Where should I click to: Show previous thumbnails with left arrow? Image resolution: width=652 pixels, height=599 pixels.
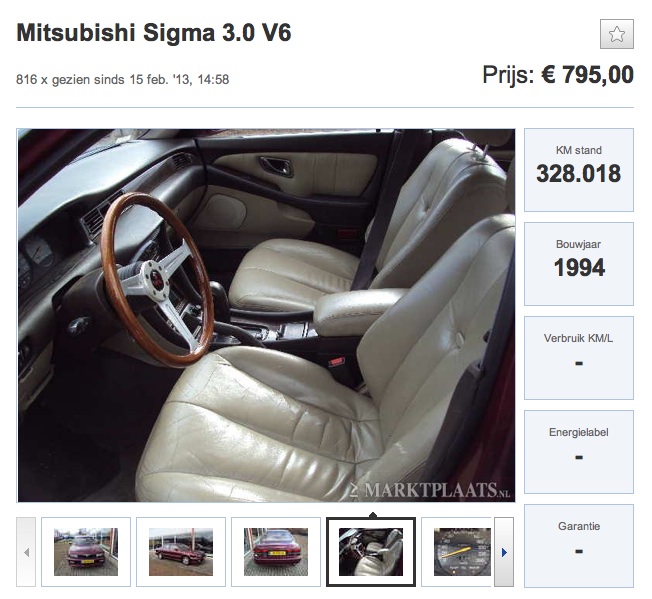coord(26,552)
